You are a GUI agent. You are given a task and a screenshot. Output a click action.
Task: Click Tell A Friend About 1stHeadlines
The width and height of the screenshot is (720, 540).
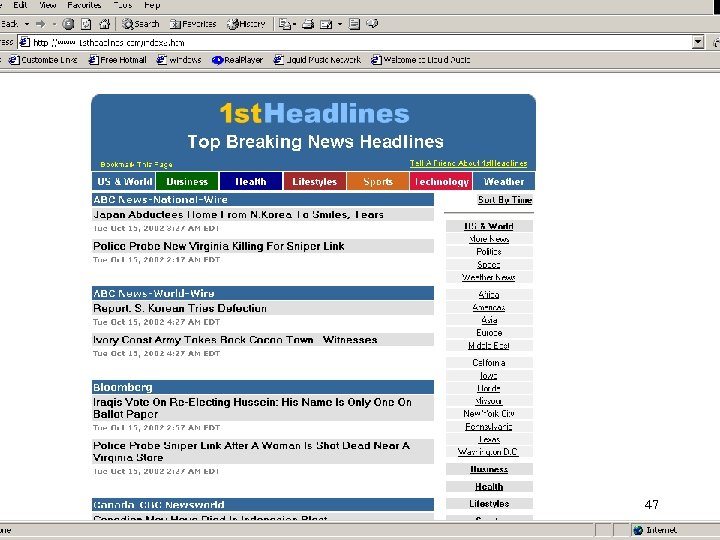(x=468, y=163)
